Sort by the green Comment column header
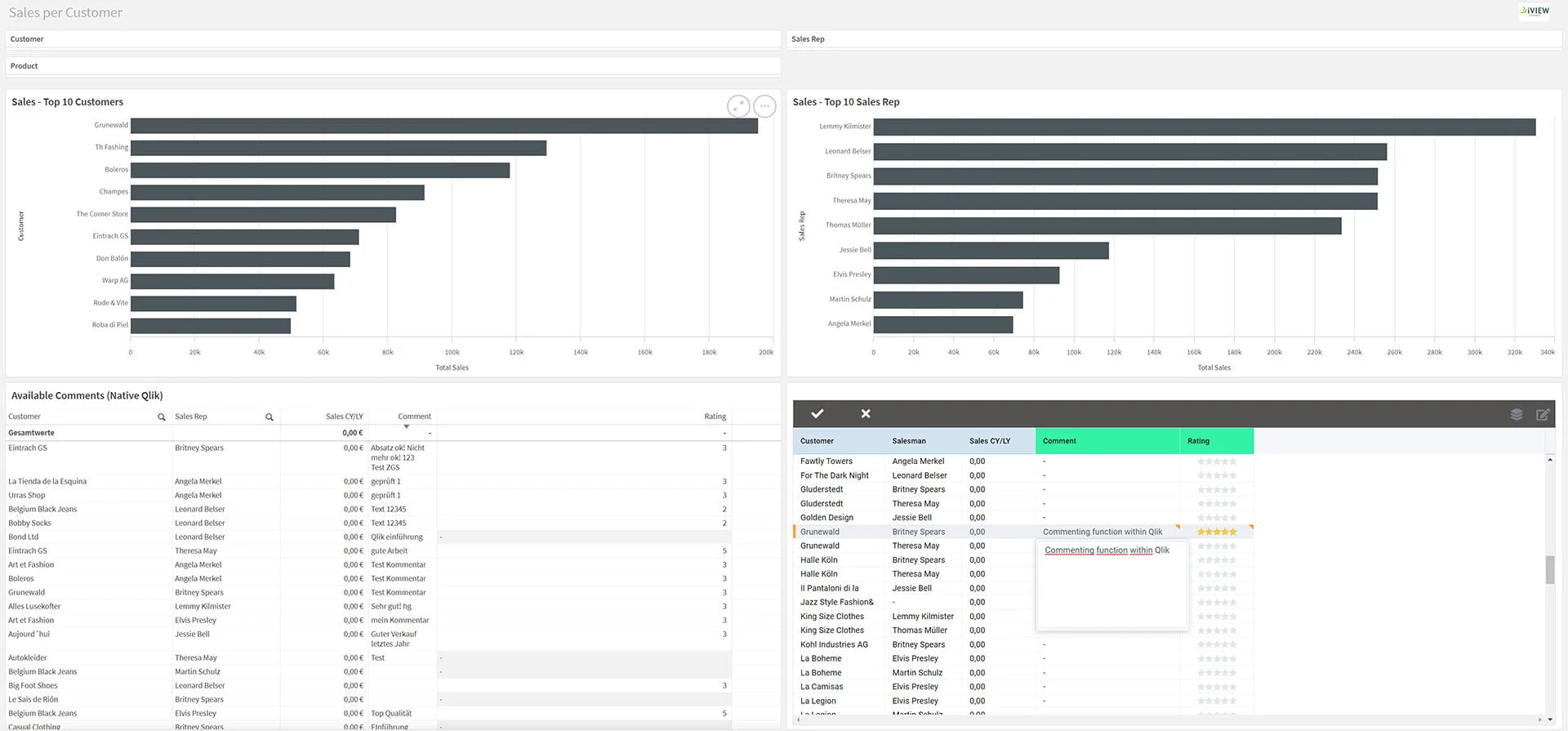 coord(1107,441)
